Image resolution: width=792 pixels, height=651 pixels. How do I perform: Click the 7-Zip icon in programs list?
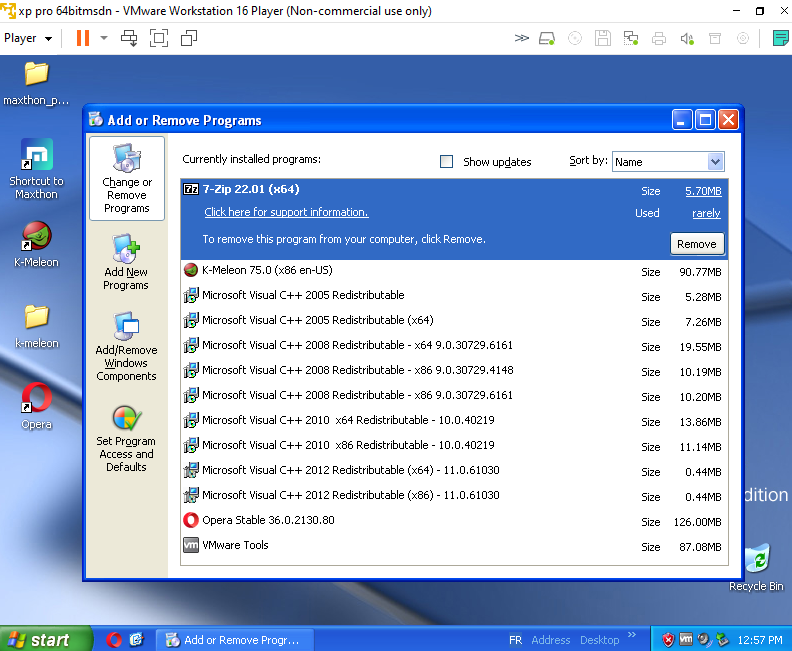pyautogui.click(x=191, y=189)
